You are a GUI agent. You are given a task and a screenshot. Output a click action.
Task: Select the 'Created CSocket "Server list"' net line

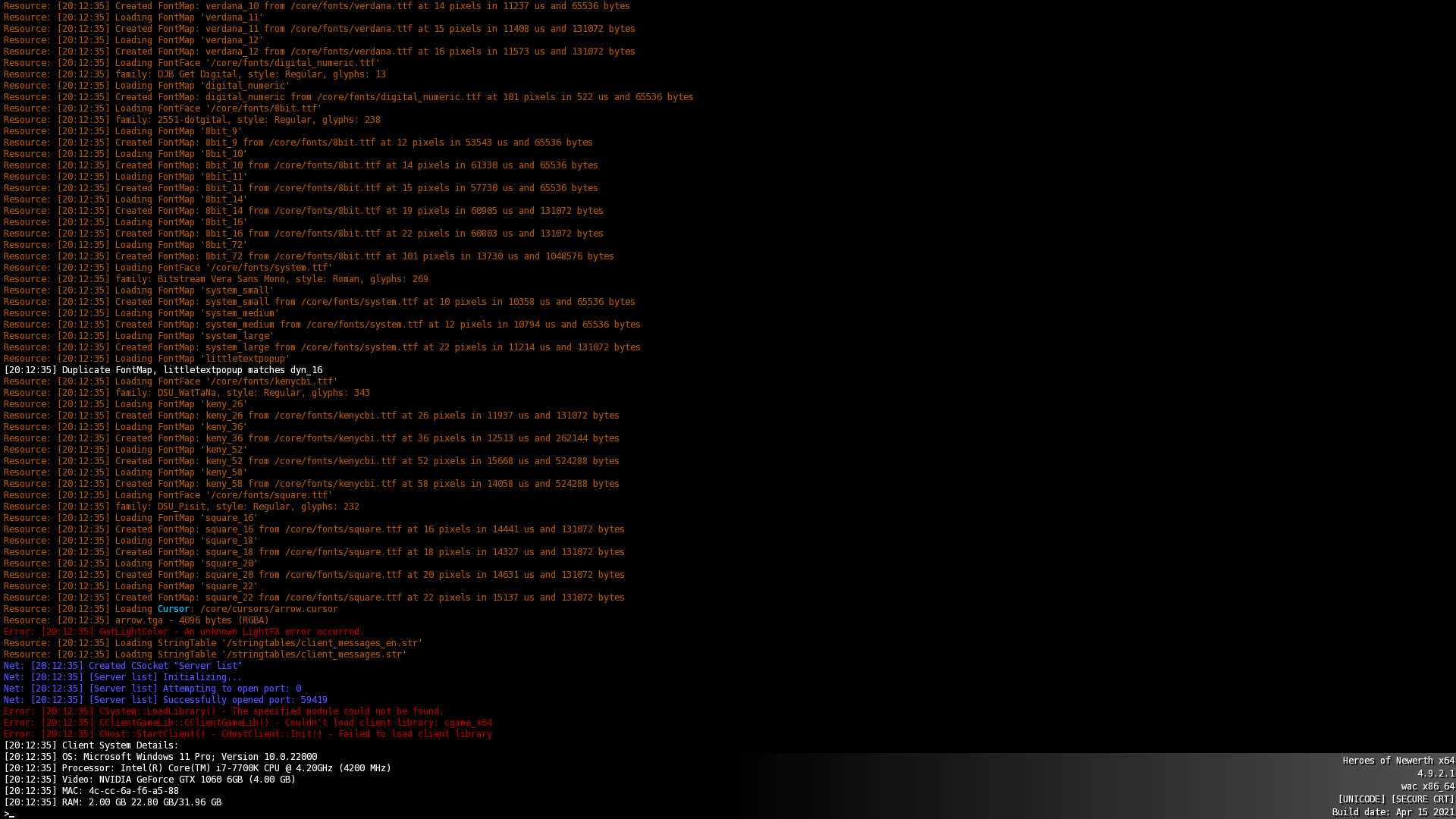coord(123,666)
